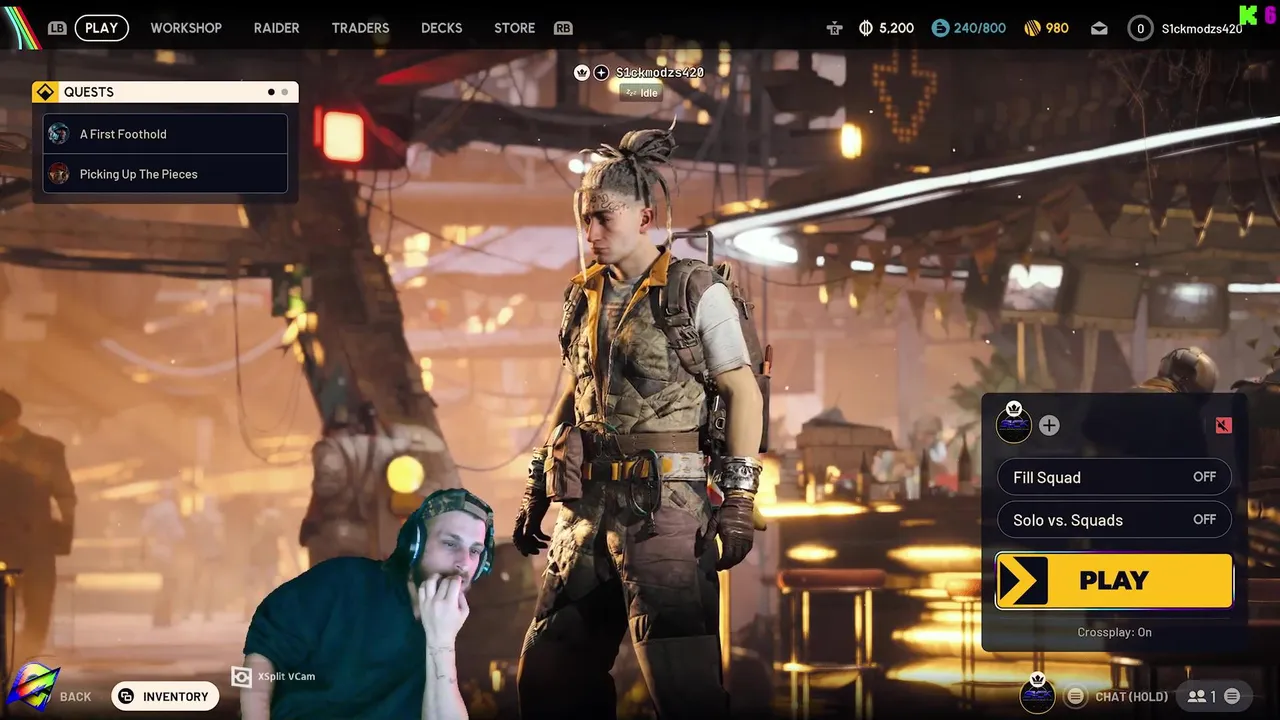Click the blue 240/800 stash icon
The image size is (1280, 720).
pyautogui.click(x=940, y=28)
